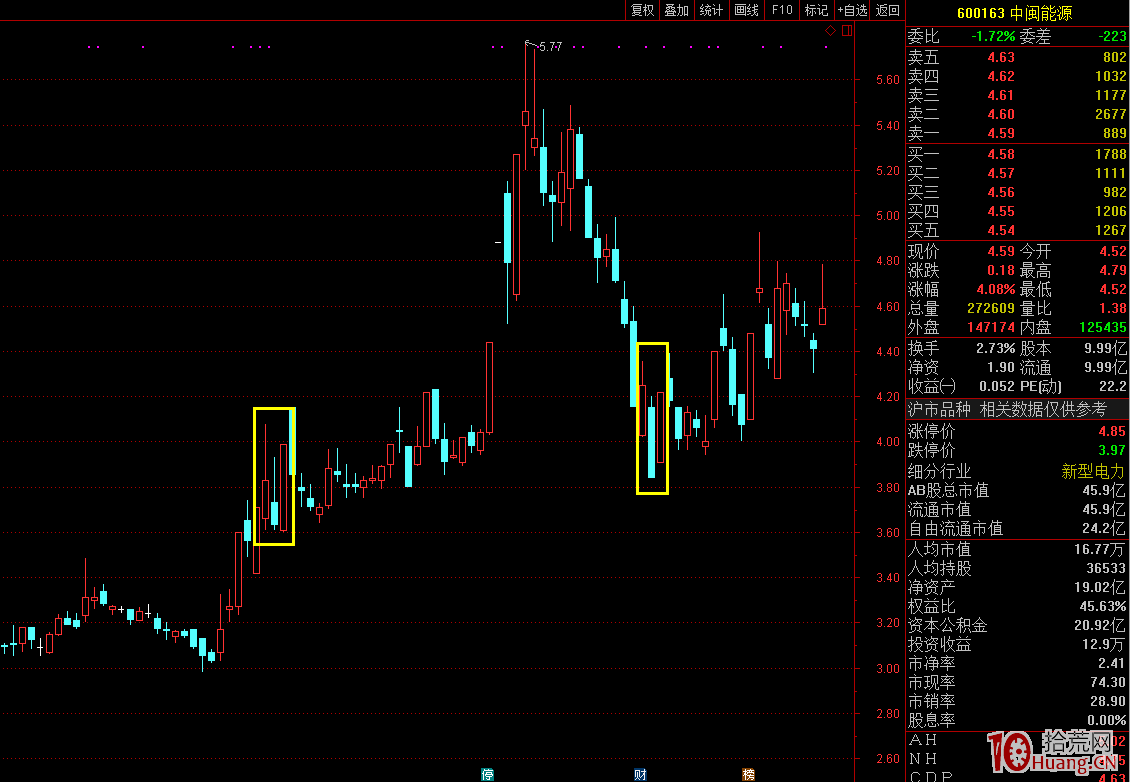Click the 买一 4.58 bid row
This screenshot has height=782, width=1130.
coord(1017,154)
